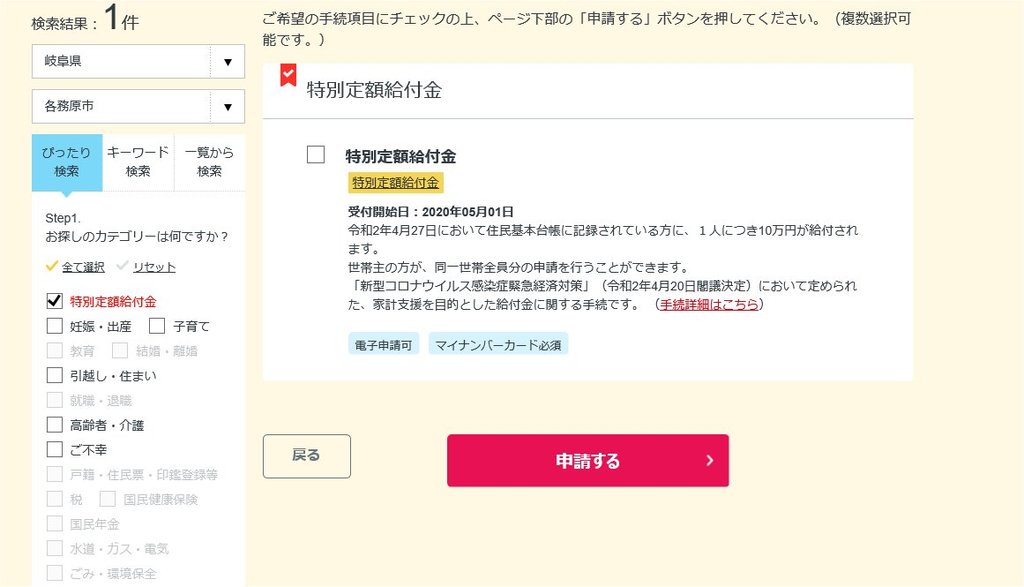Uncheck the 特別定額給付金 category filter
Screen dimensions: 1024x587
pos(55,301)
